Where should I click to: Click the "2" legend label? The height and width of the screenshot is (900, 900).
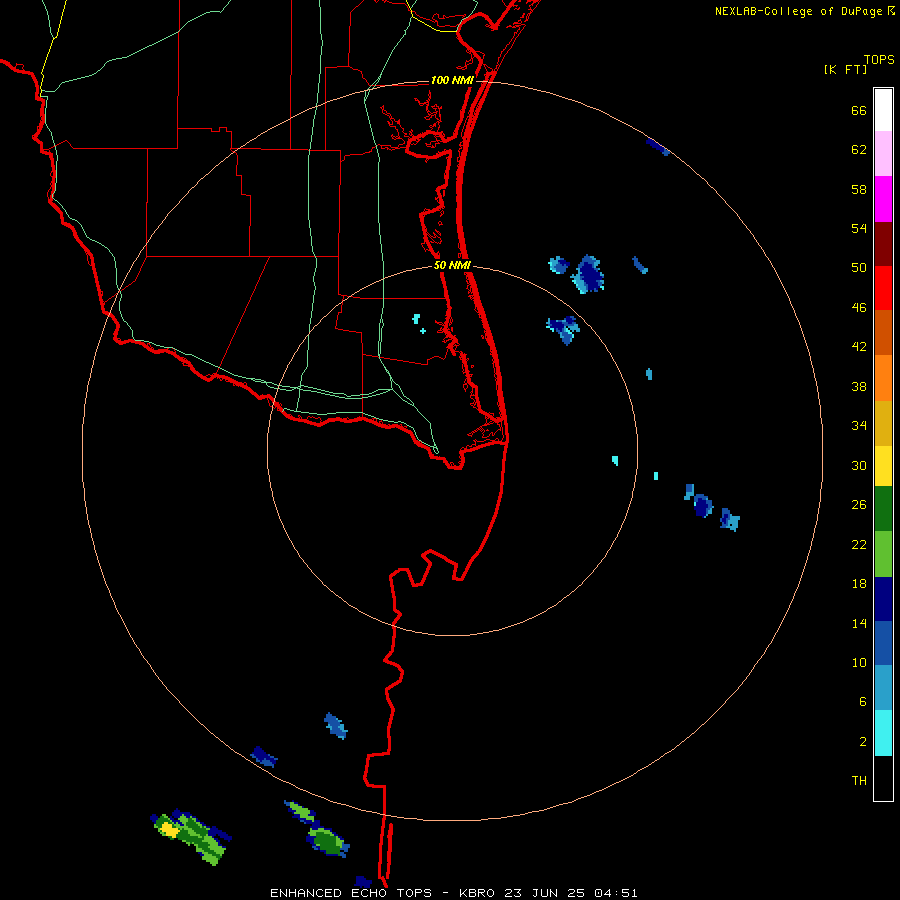click(863, 742)
